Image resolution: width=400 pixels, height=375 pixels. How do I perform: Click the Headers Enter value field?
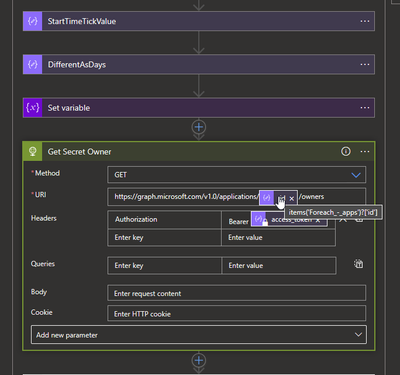[x=278, y=237]
